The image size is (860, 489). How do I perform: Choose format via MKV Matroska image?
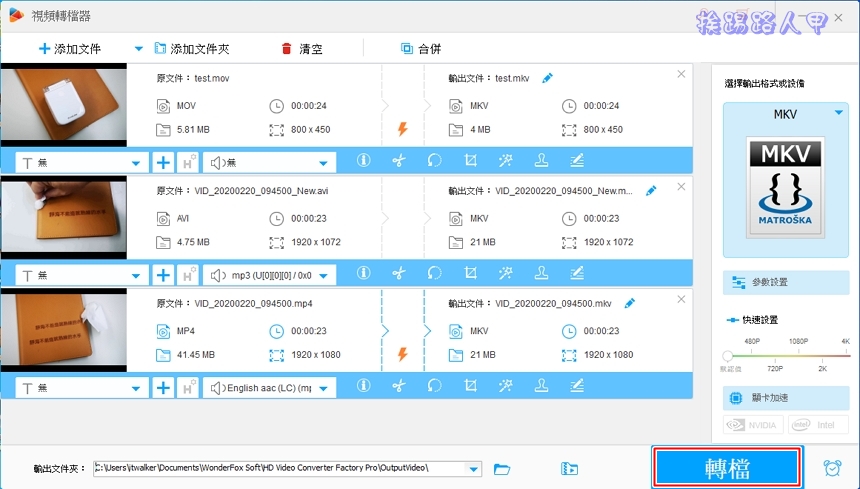pyautogui.click(x=785, y=187)
